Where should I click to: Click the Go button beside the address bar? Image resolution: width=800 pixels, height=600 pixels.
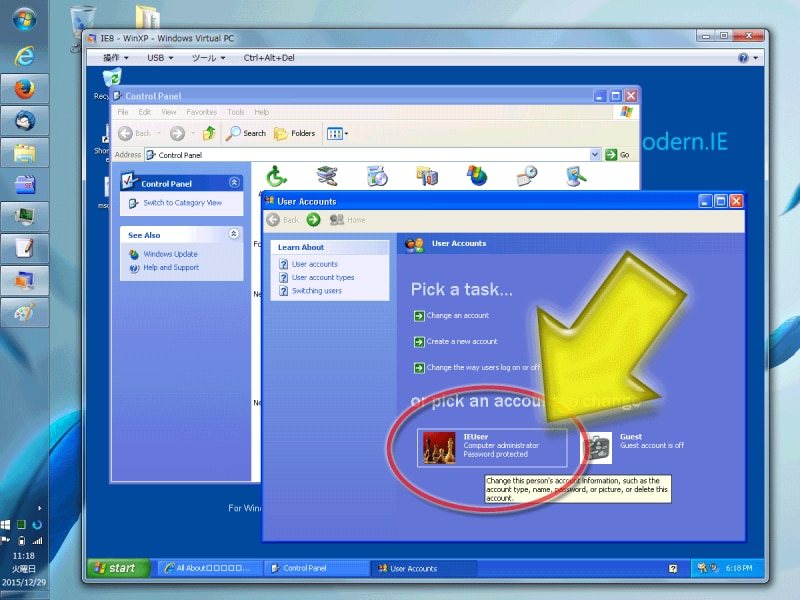618,155
